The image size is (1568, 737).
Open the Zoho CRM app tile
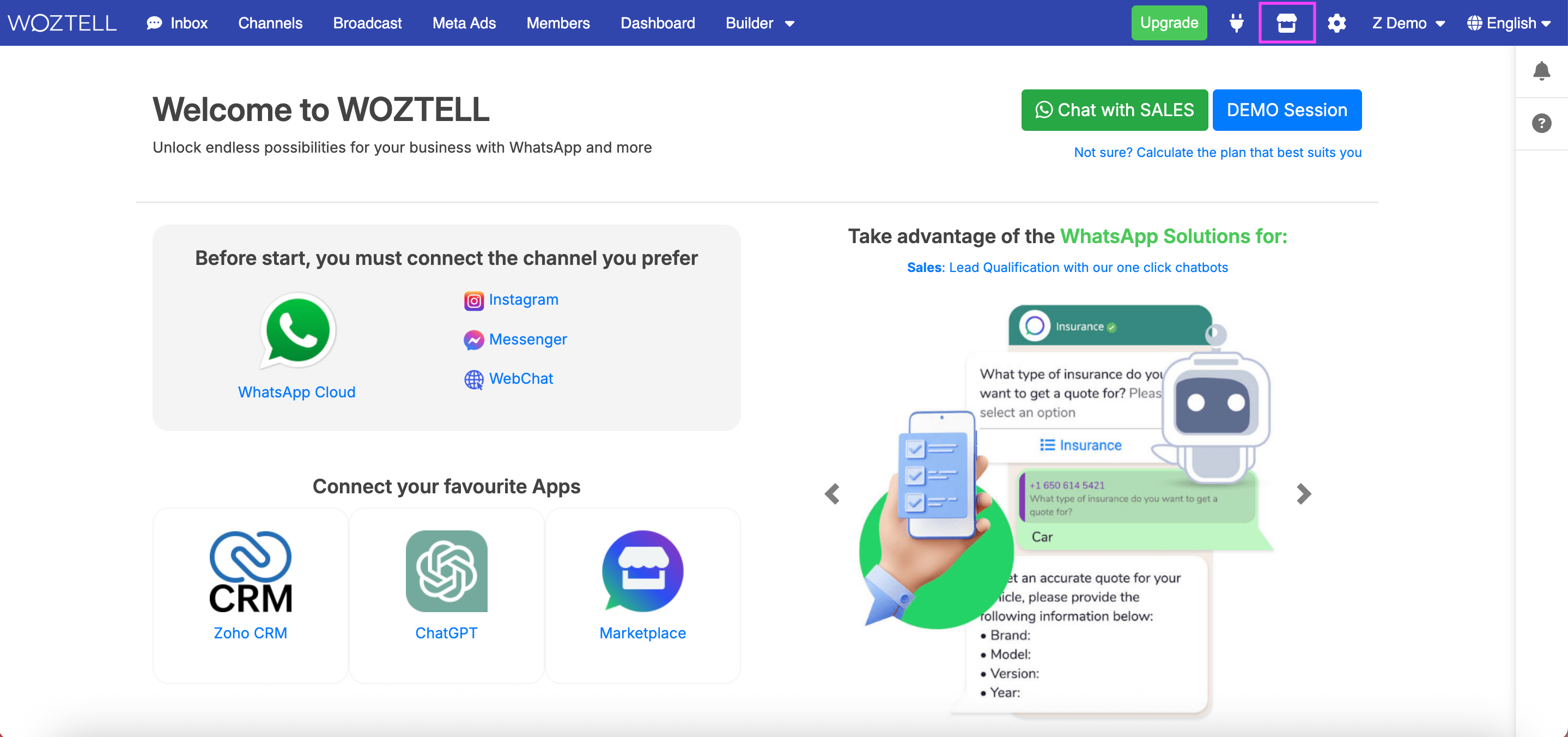point(250,595)
